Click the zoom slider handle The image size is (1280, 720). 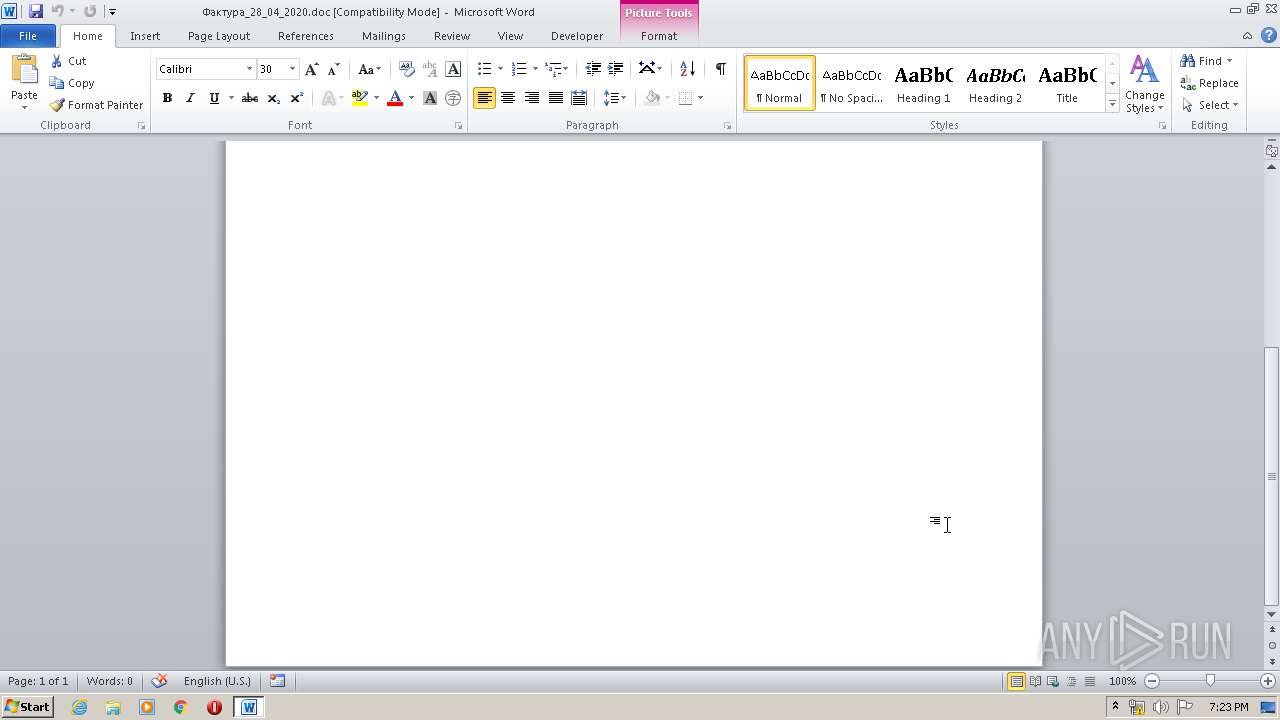[1210, 681]
